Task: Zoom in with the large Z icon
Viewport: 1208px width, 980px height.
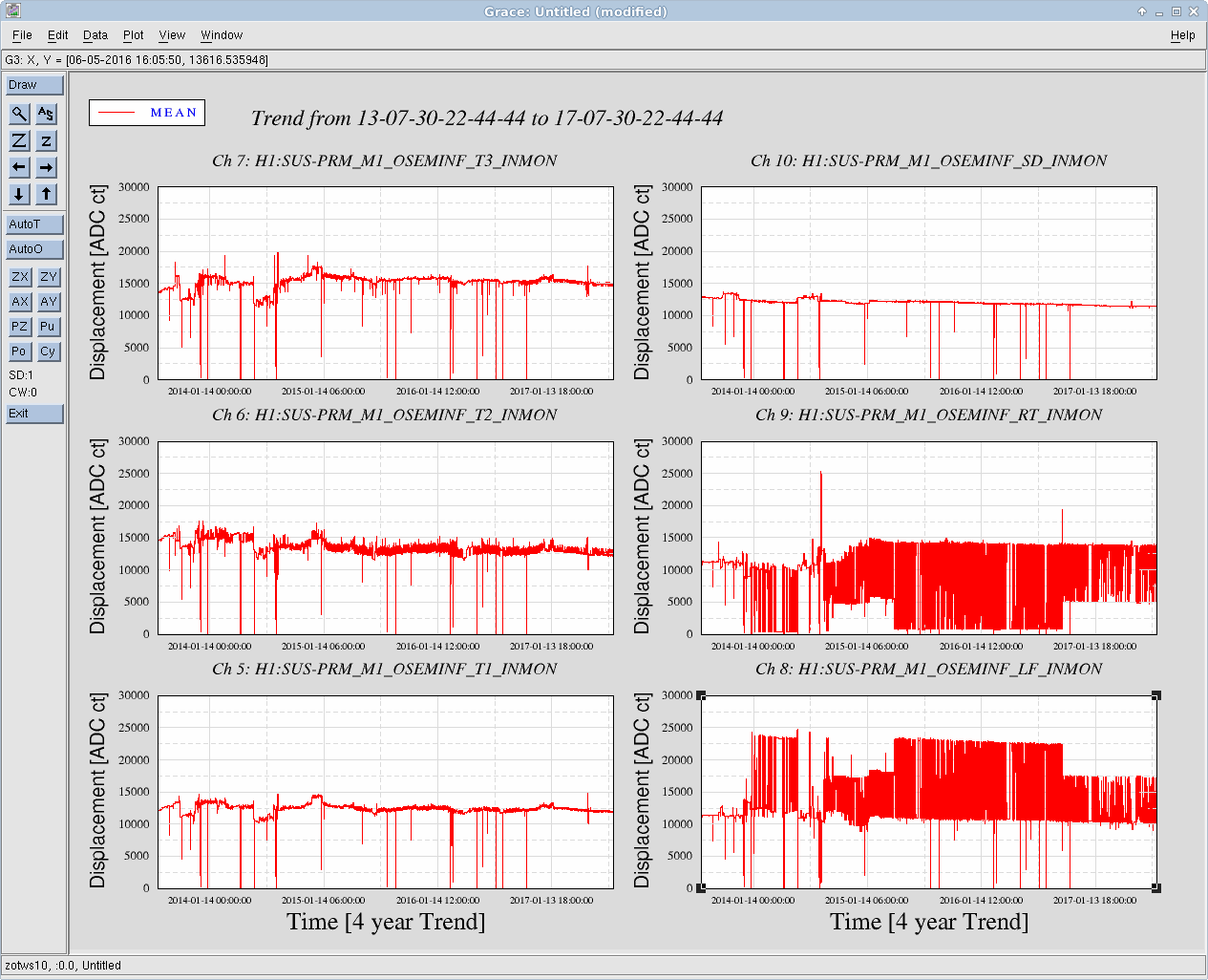Action: 19,140
